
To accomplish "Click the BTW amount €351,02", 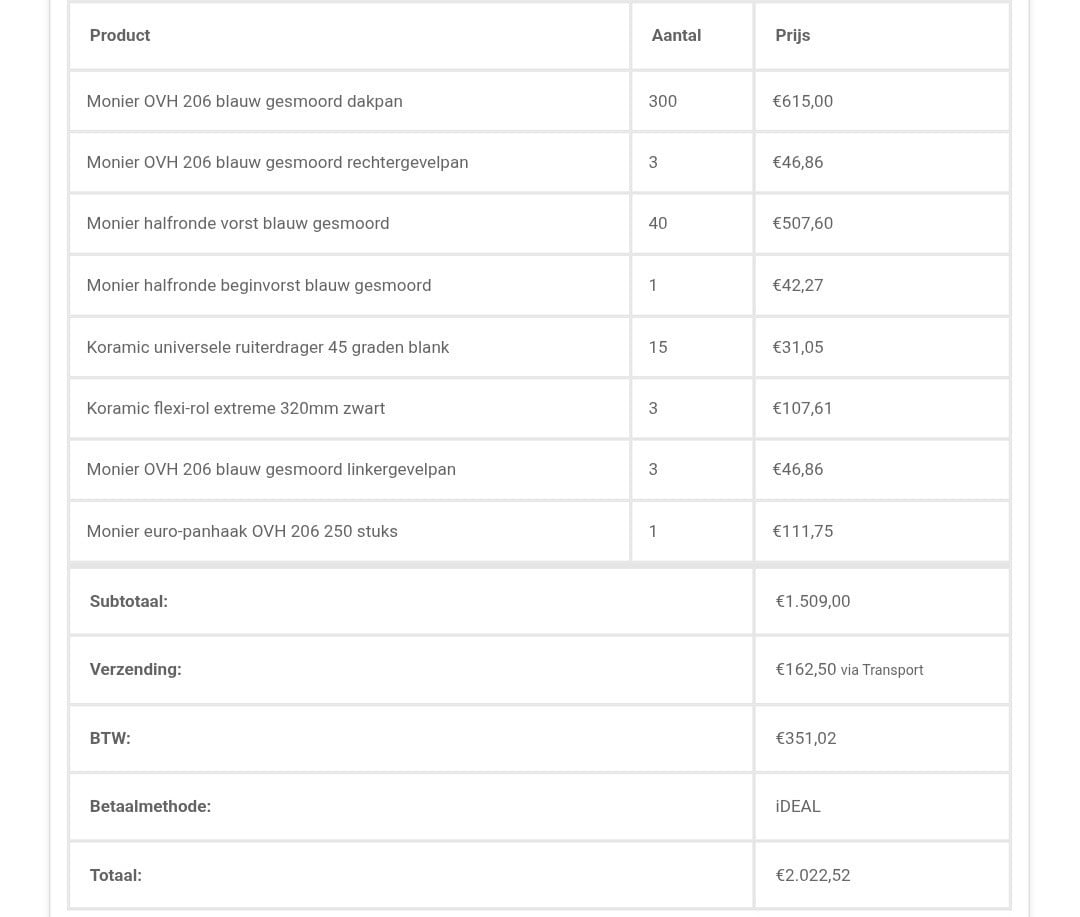I will coord(806,739).
